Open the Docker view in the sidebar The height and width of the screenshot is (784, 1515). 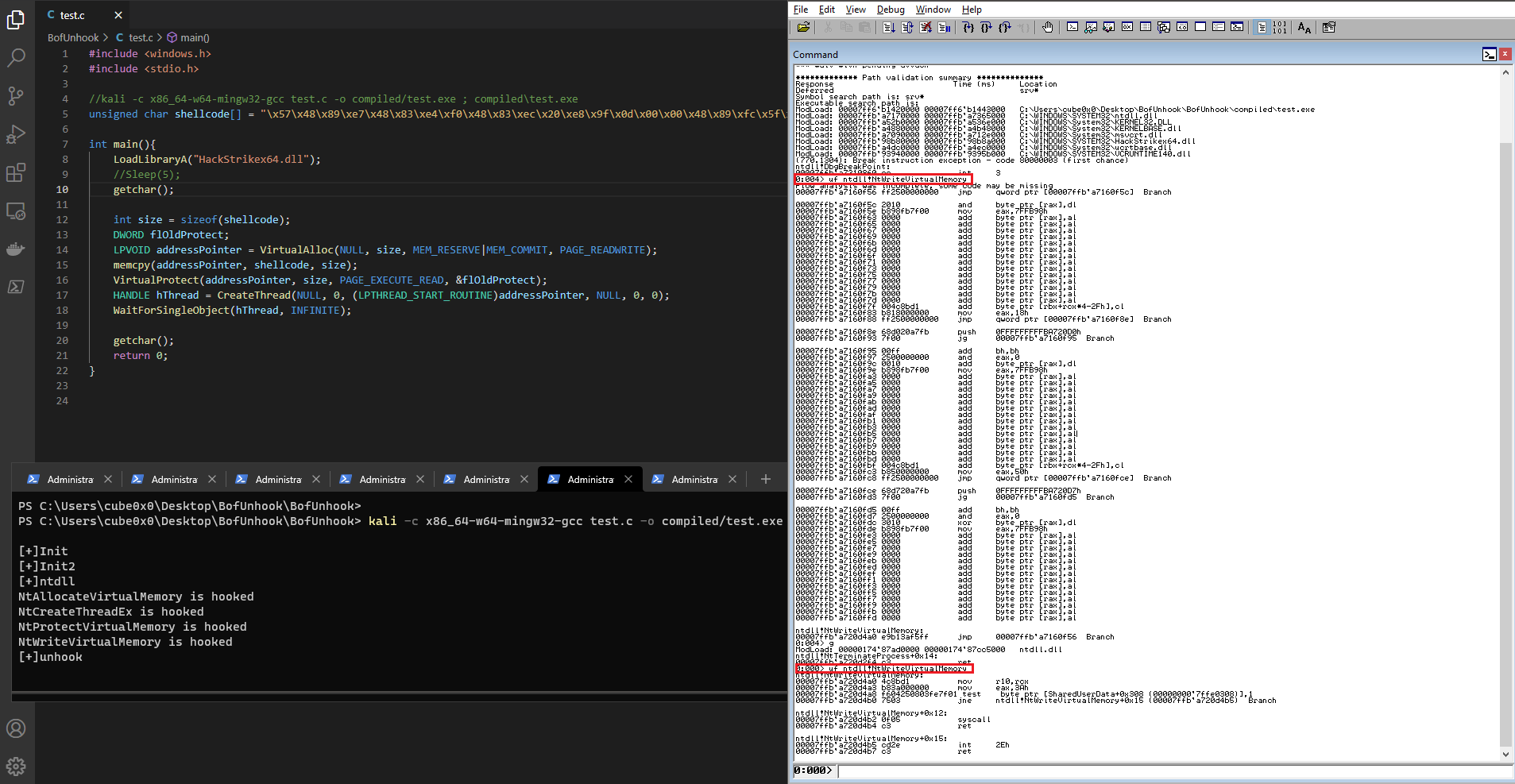click(16, 249)
